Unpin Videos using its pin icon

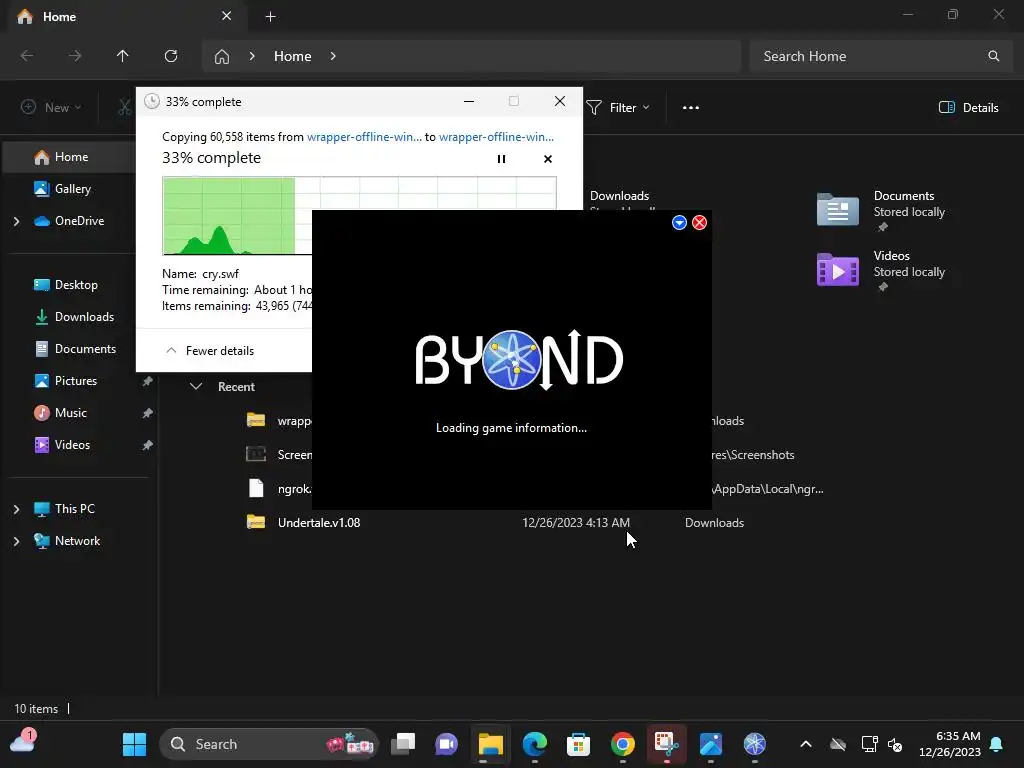(x=148, y=445)
